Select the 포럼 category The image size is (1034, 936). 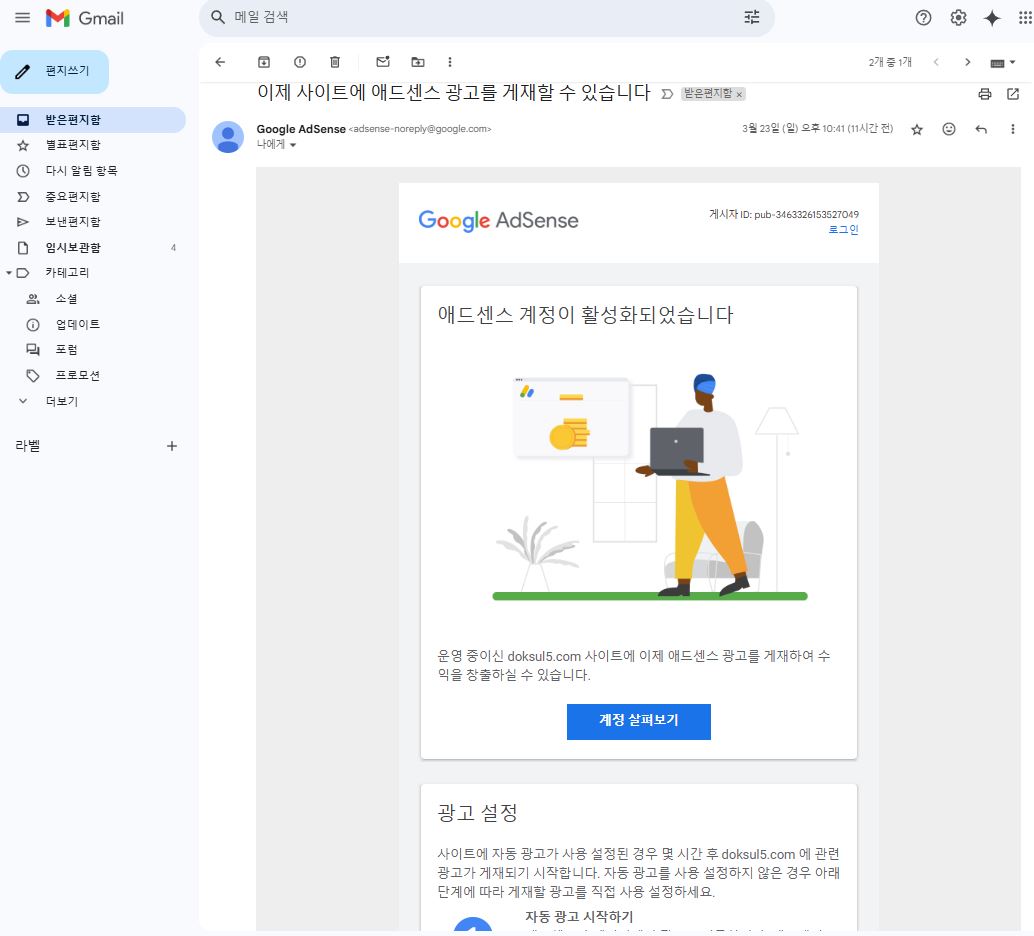92,350
